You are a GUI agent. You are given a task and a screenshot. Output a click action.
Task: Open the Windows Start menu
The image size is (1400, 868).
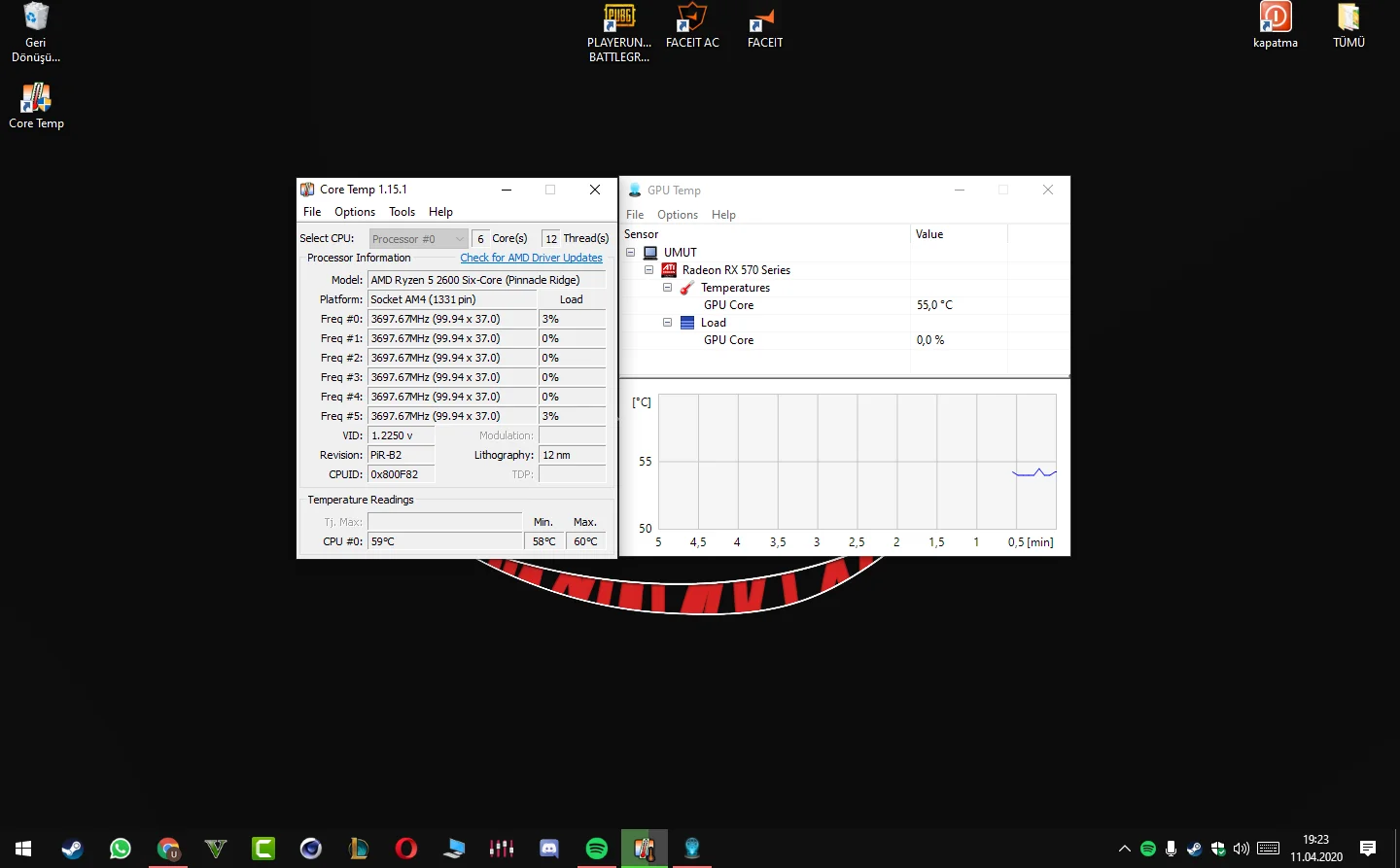coord(23,849)
